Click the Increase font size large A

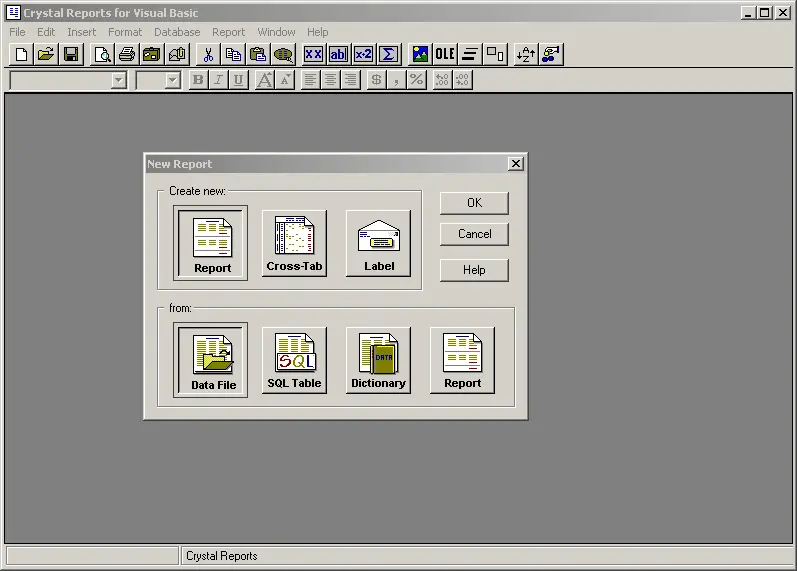[x=264, y=80]
